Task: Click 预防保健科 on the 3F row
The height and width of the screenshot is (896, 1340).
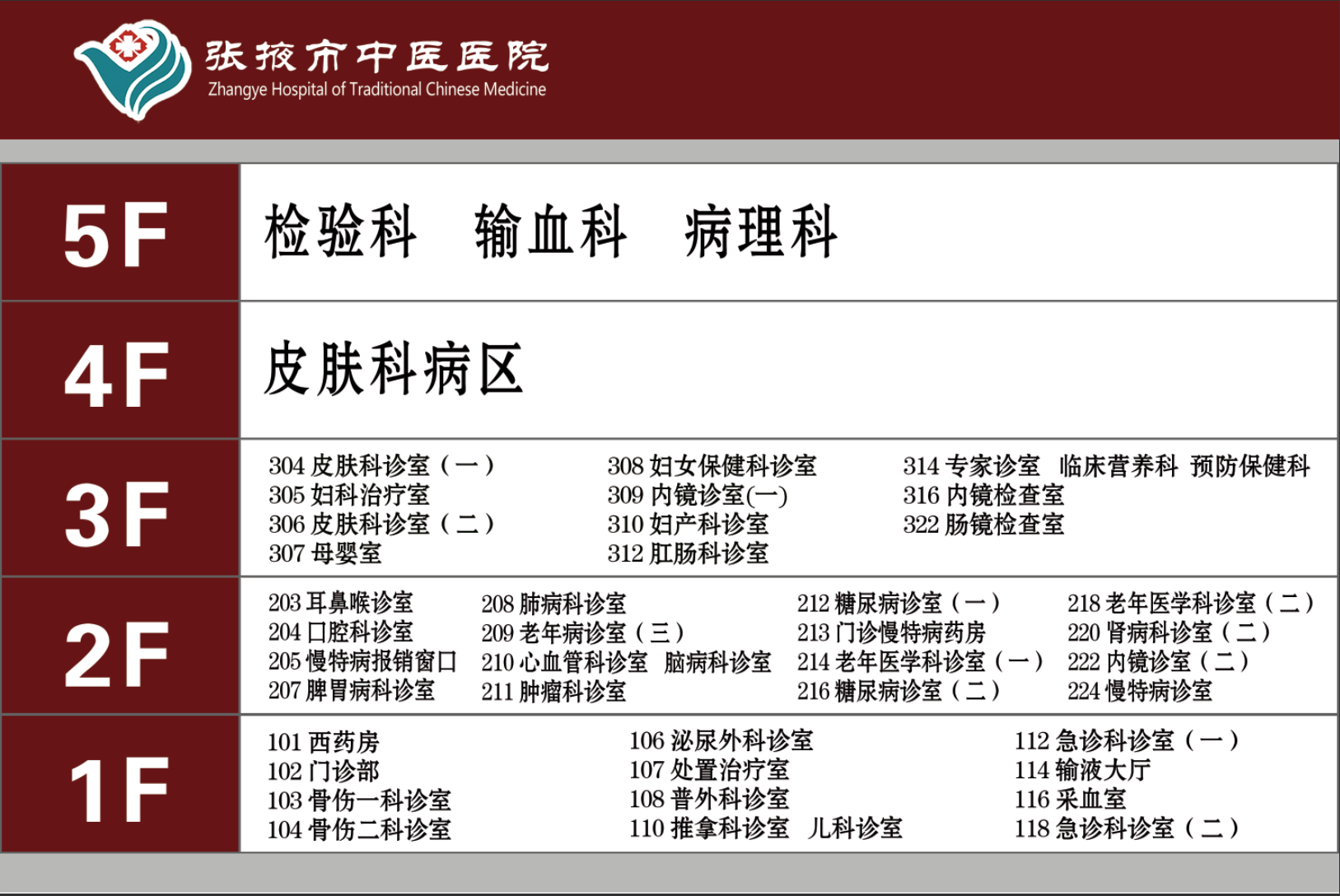Action: coord(1249,466)
